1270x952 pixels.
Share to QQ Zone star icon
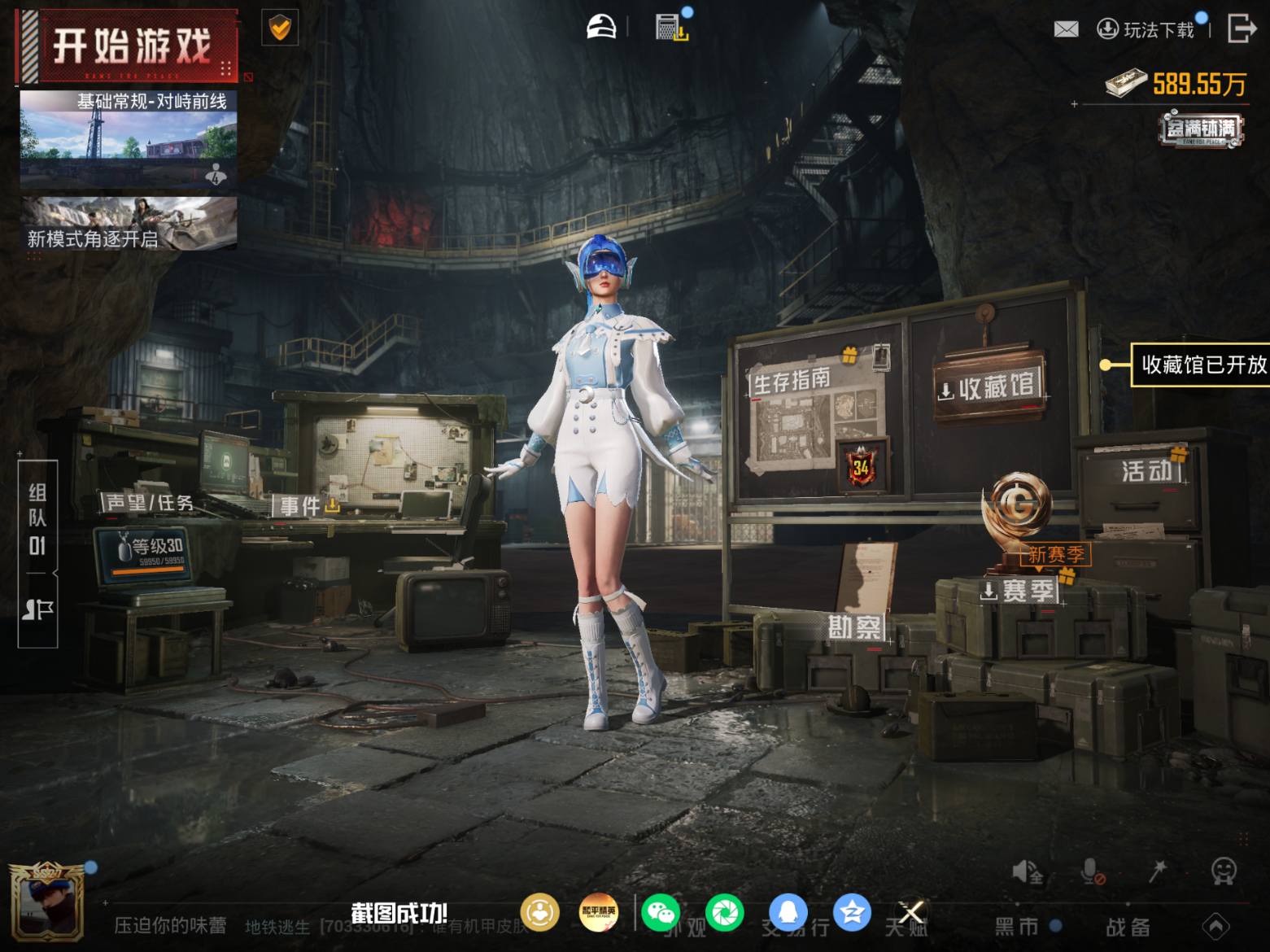tap(852, 912)
